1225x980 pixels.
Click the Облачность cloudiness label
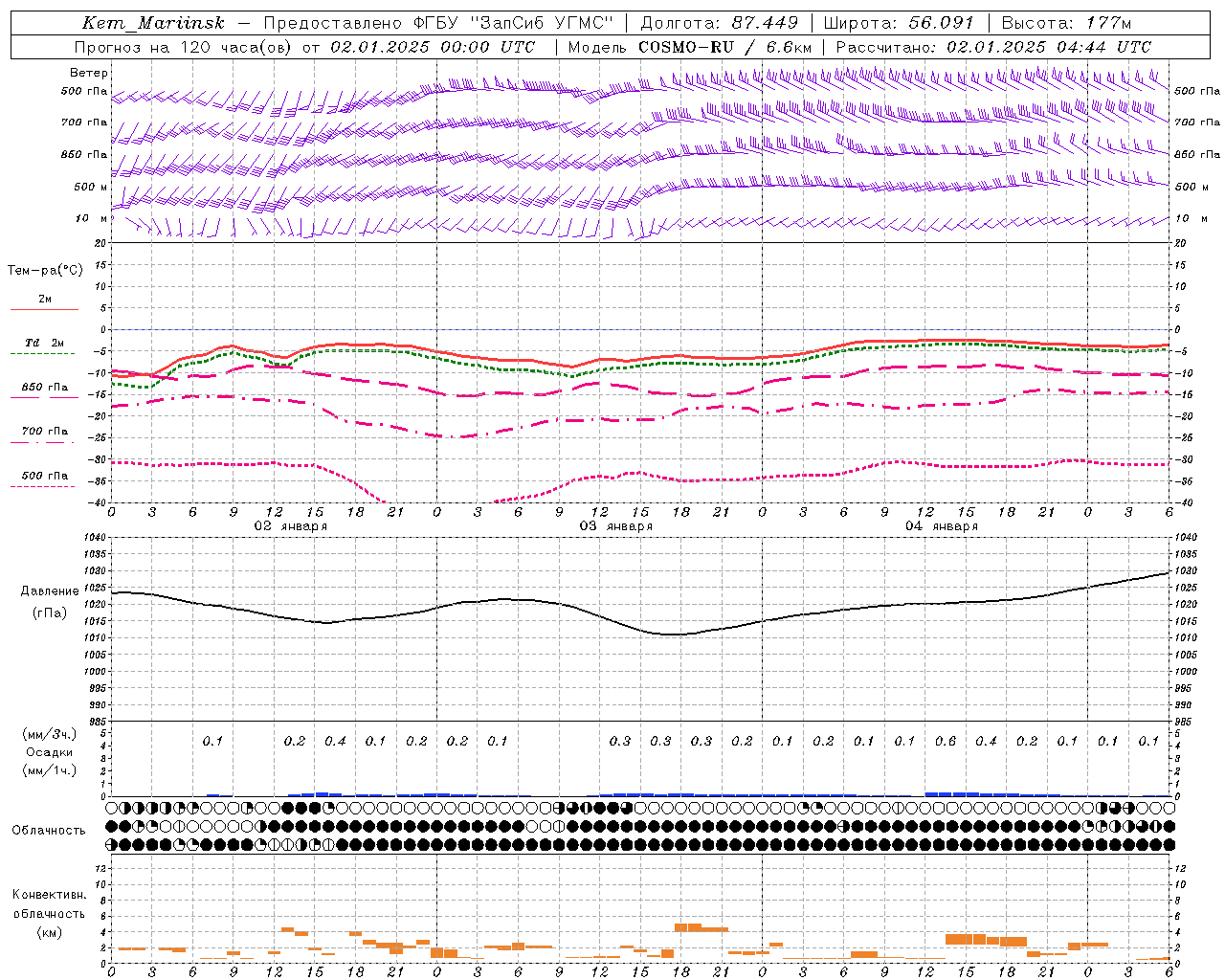(x=49, y=830)
